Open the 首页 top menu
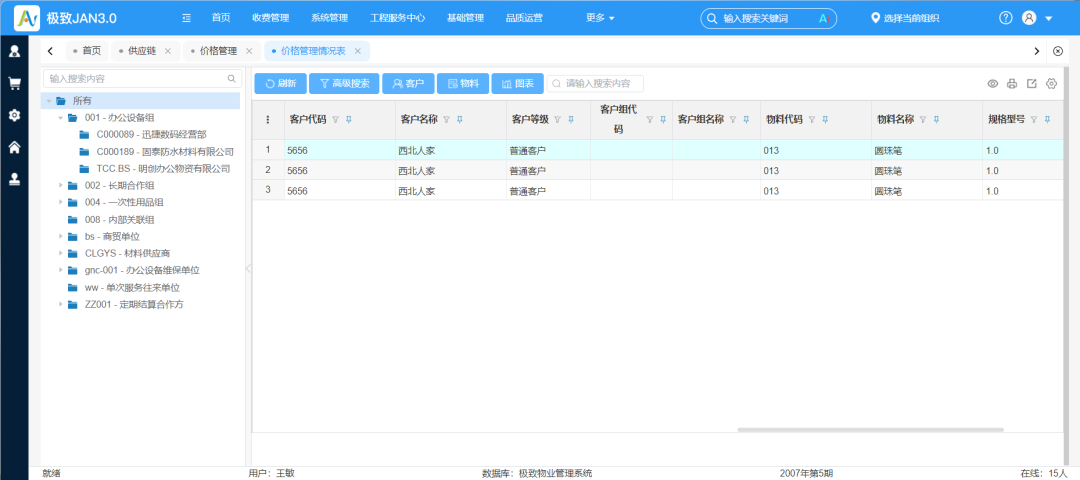Viewport: 1080px width, 480px height. point(221,18)
